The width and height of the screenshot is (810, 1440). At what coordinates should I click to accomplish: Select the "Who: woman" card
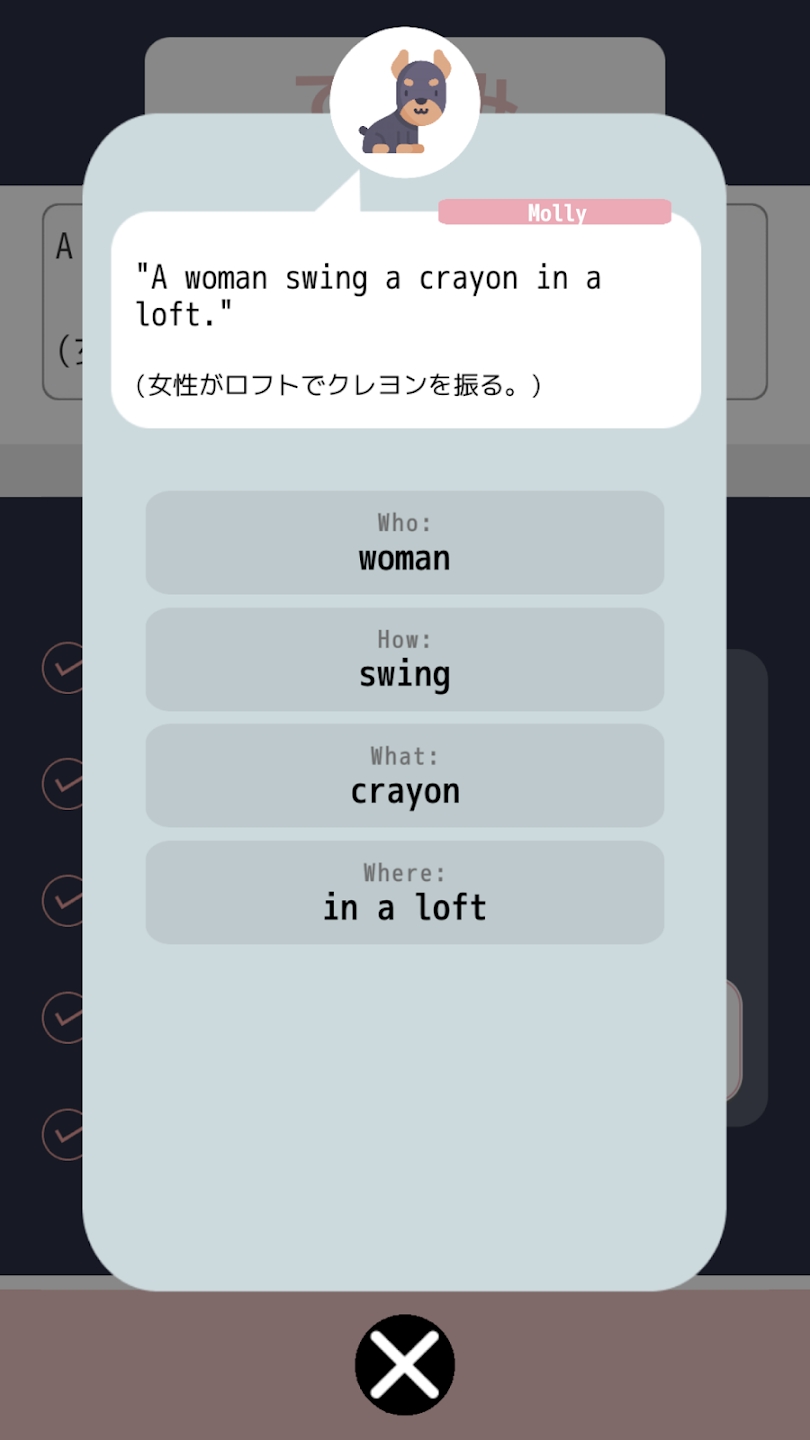405,543
